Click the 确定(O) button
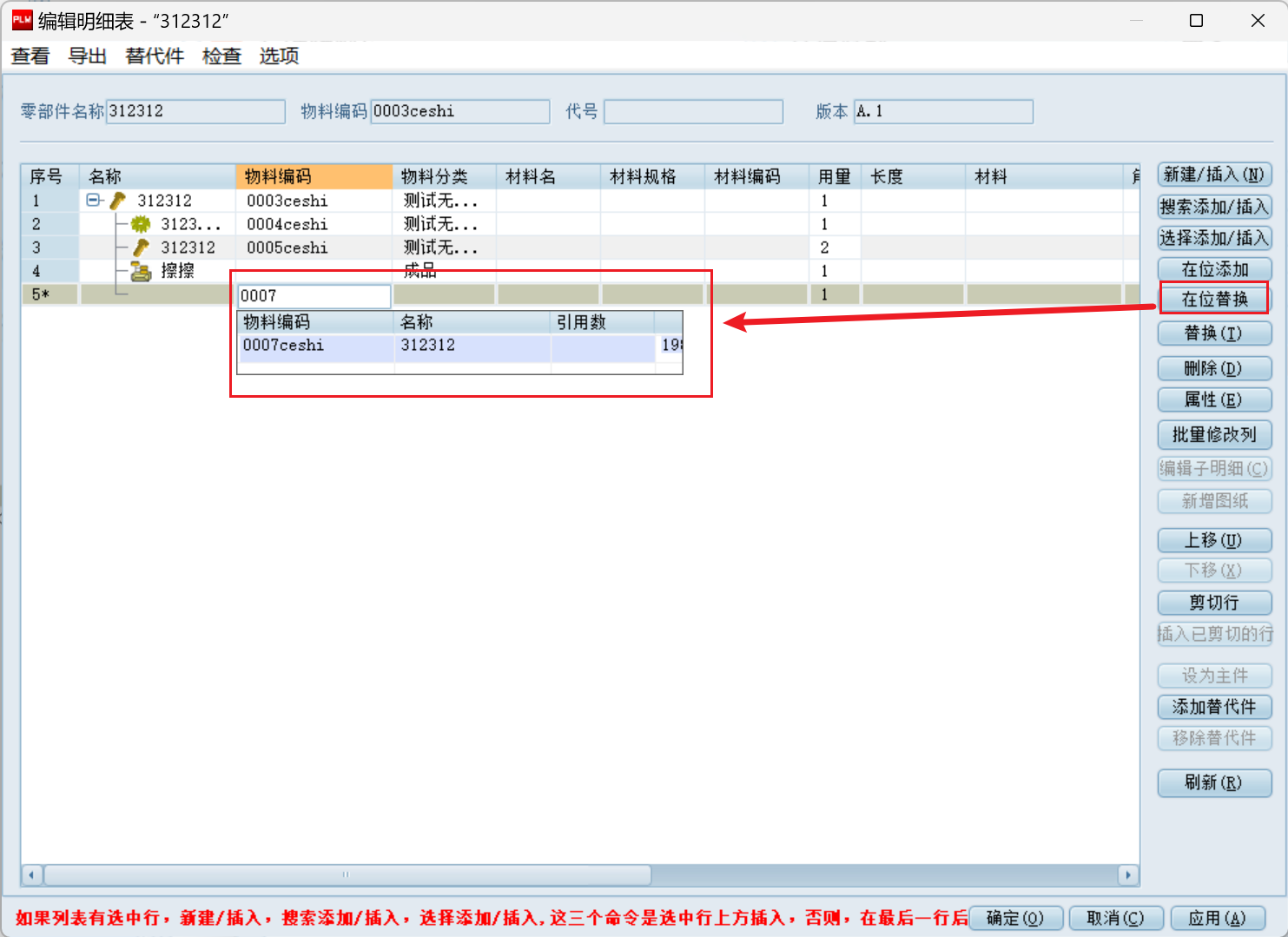The height and width of the screenshot is (937, 1288). point(1014,918)
